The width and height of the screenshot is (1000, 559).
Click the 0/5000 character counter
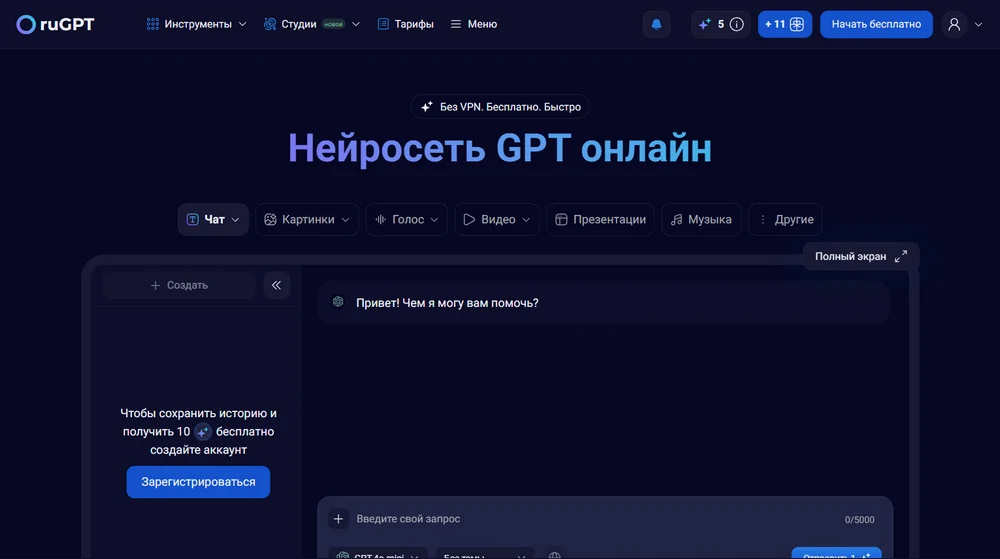pyautogui.click(x=860, y=519)
